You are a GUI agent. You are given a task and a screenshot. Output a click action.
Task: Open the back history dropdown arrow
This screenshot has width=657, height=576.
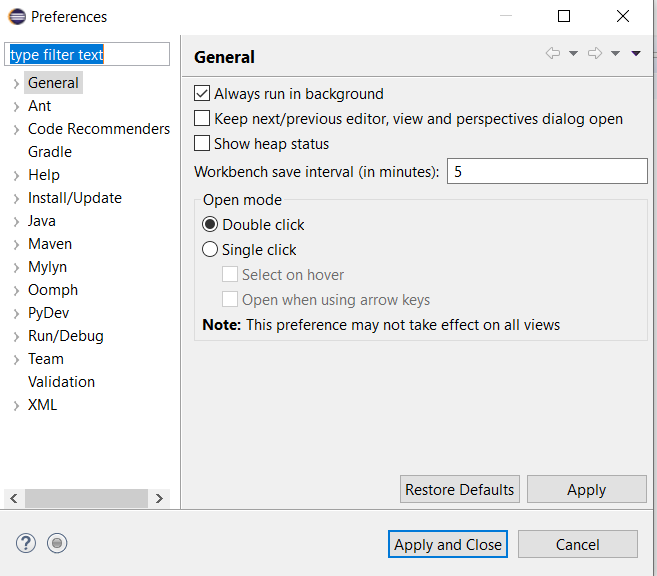(x=573, y=54)
